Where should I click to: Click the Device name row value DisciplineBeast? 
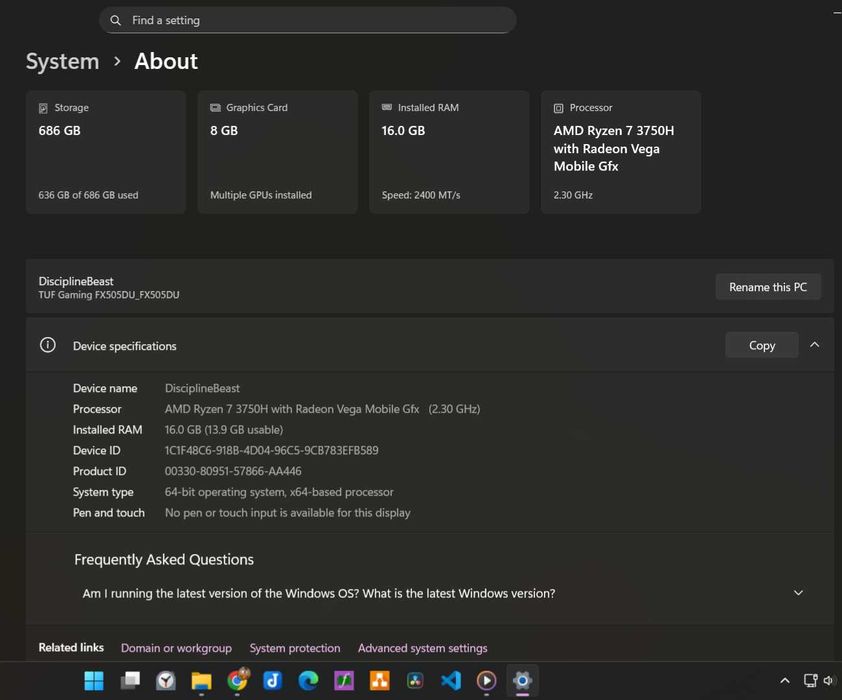pyautogui.click(x=202, y=388)
